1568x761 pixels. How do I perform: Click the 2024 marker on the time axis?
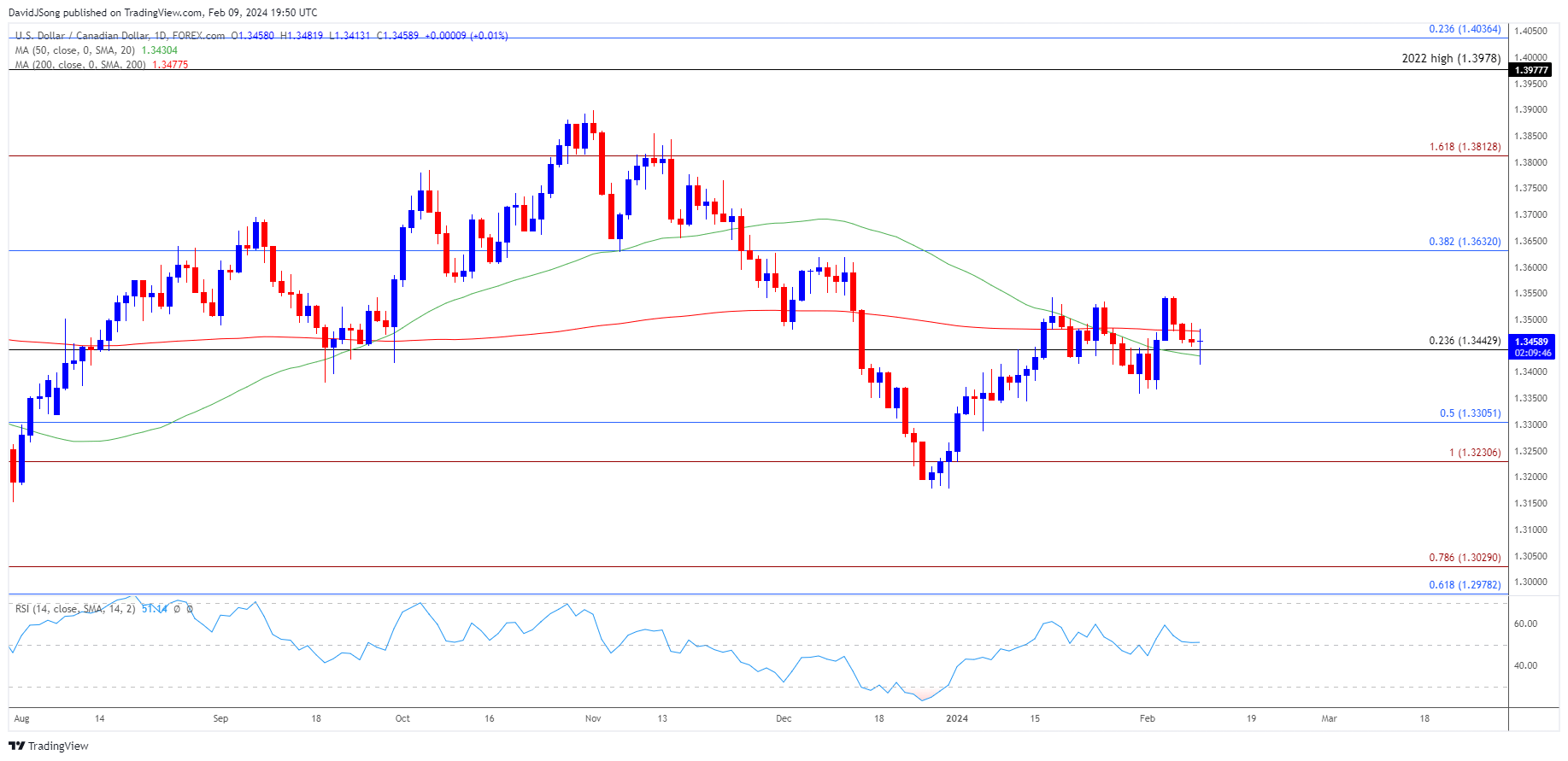957,718
